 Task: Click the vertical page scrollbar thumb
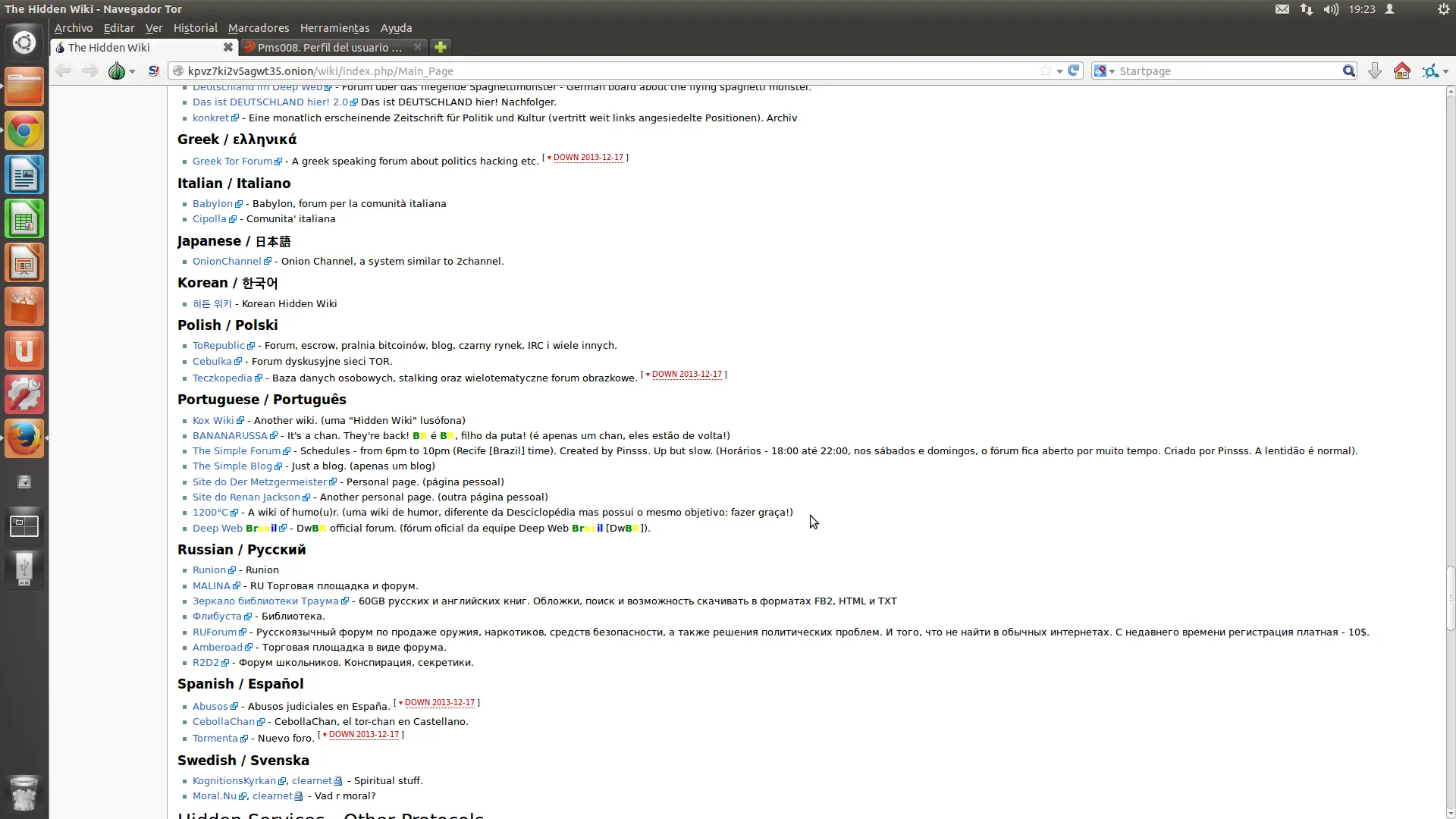(1450, 598)
